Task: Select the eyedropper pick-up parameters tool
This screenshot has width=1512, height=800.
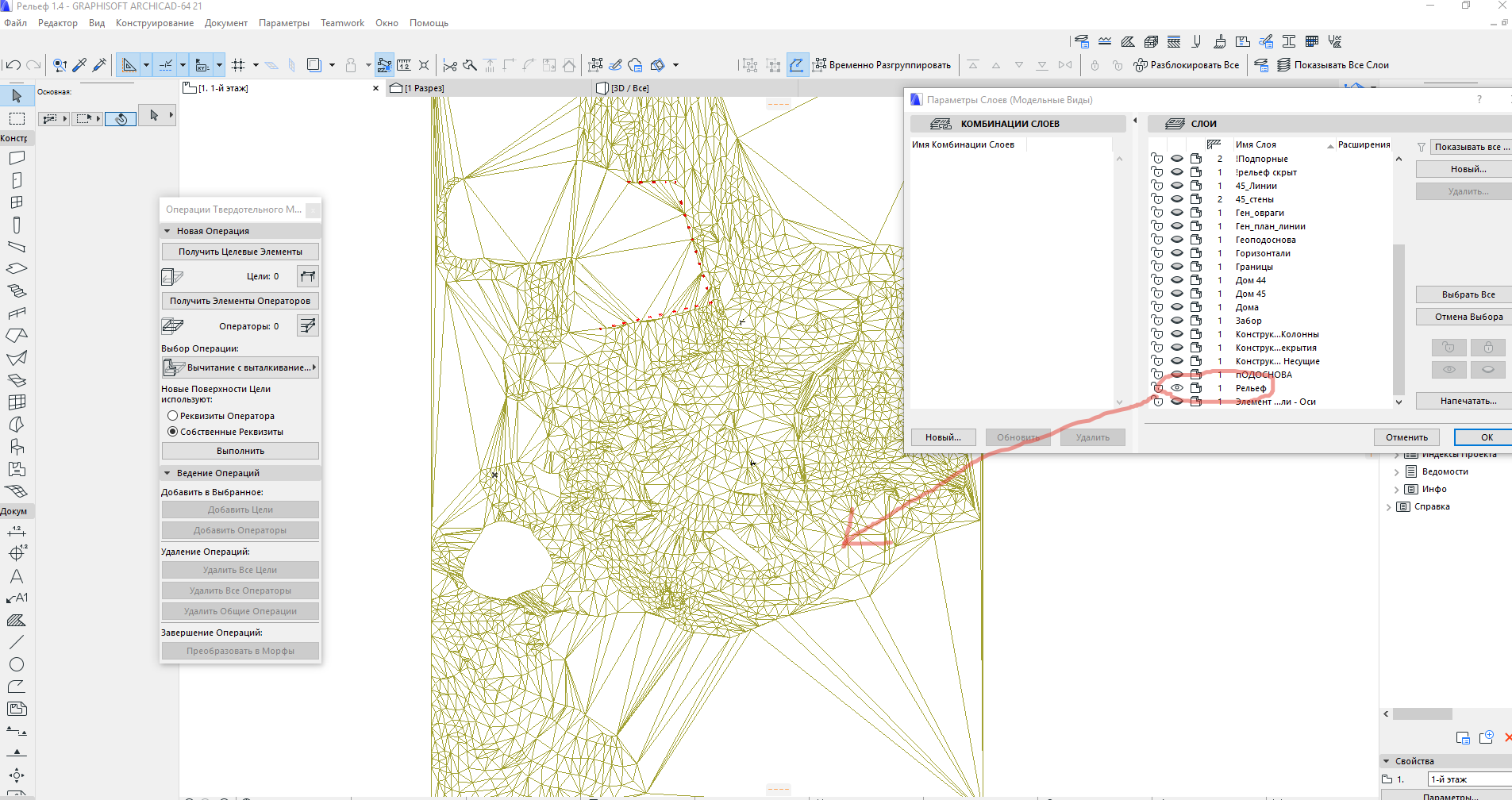Action: tap(79, 65)
